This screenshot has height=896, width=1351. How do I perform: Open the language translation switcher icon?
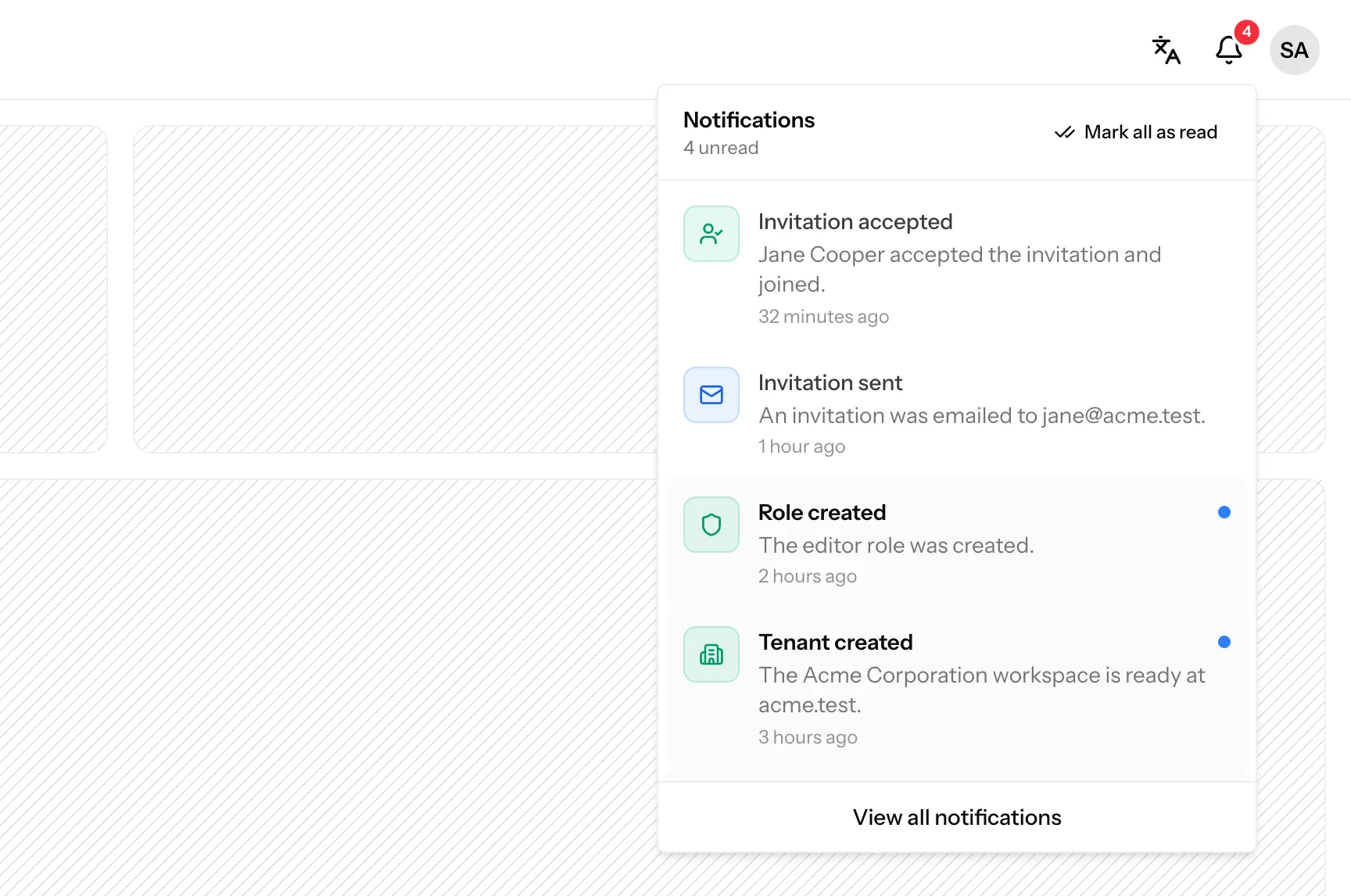coord(1166,50)
